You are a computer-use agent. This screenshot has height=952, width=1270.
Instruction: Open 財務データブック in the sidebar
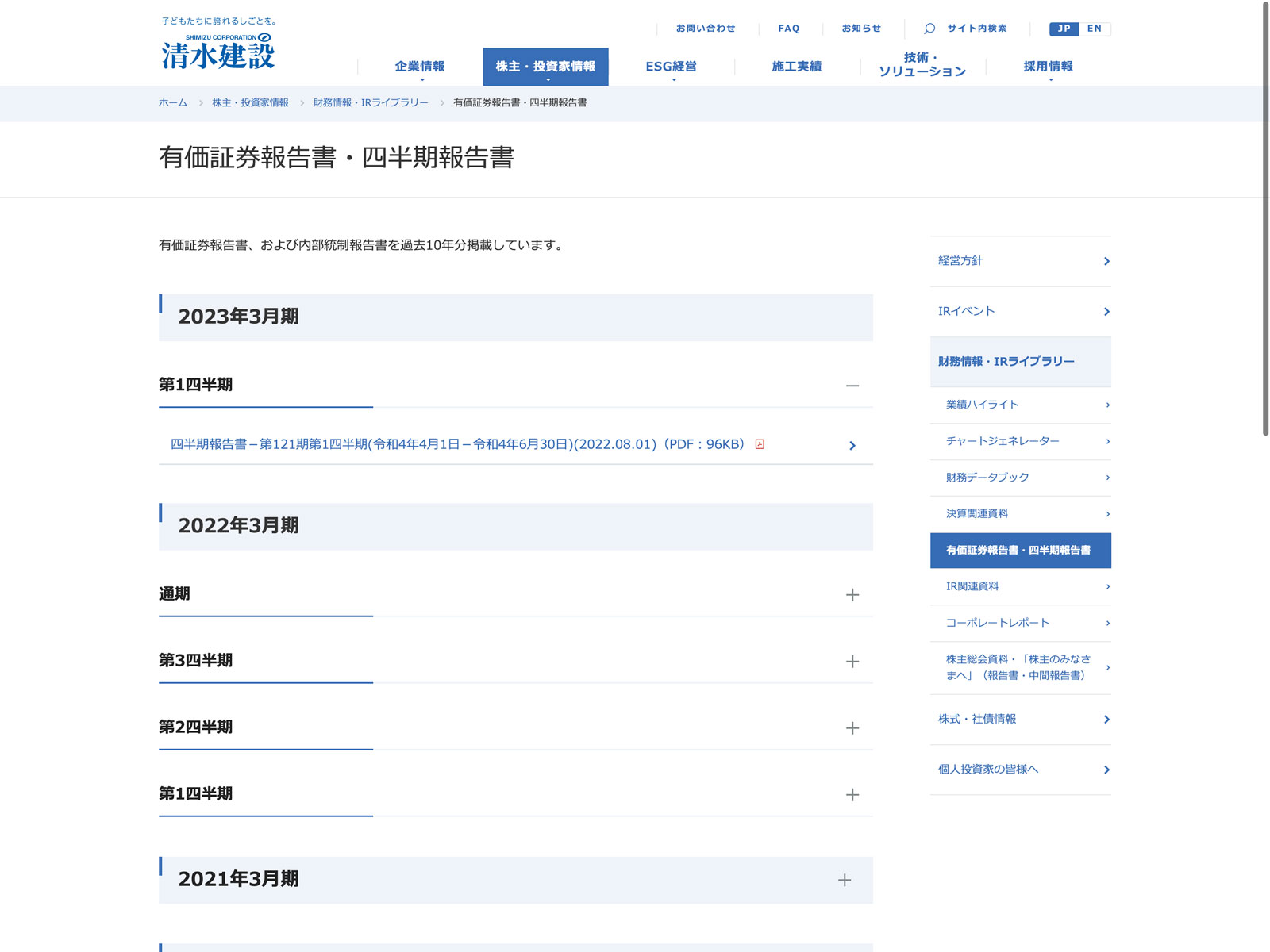click(x=987, y=478)
